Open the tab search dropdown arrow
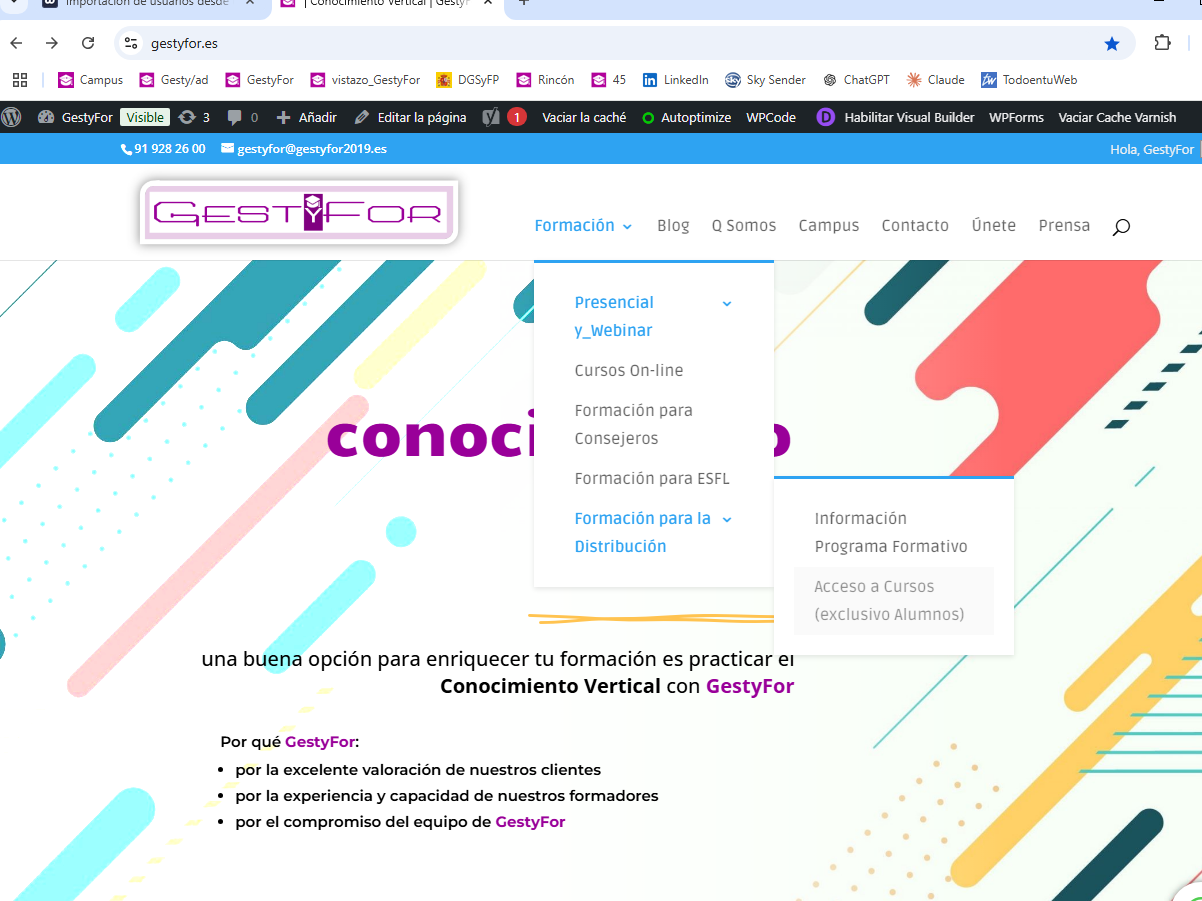This screenshot has width=1202, height=901. tap(12, 3)
